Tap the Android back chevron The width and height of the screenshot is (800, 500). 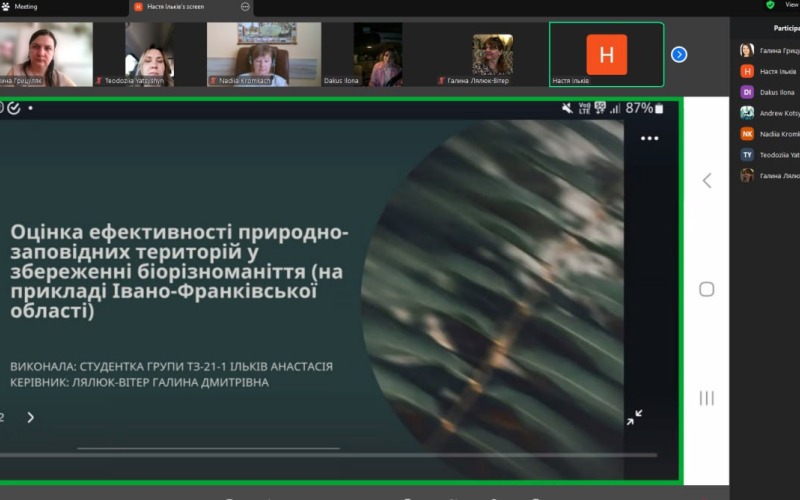pyautogui.click(x=707, y=181)
